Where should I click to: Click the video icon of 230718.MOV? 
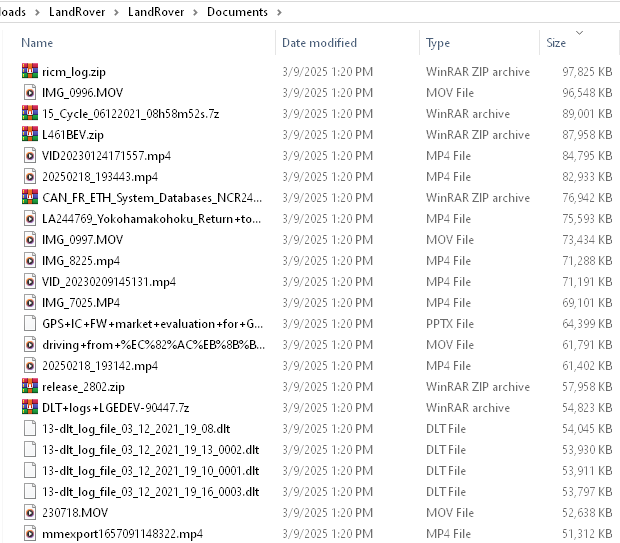coord(30,512)
